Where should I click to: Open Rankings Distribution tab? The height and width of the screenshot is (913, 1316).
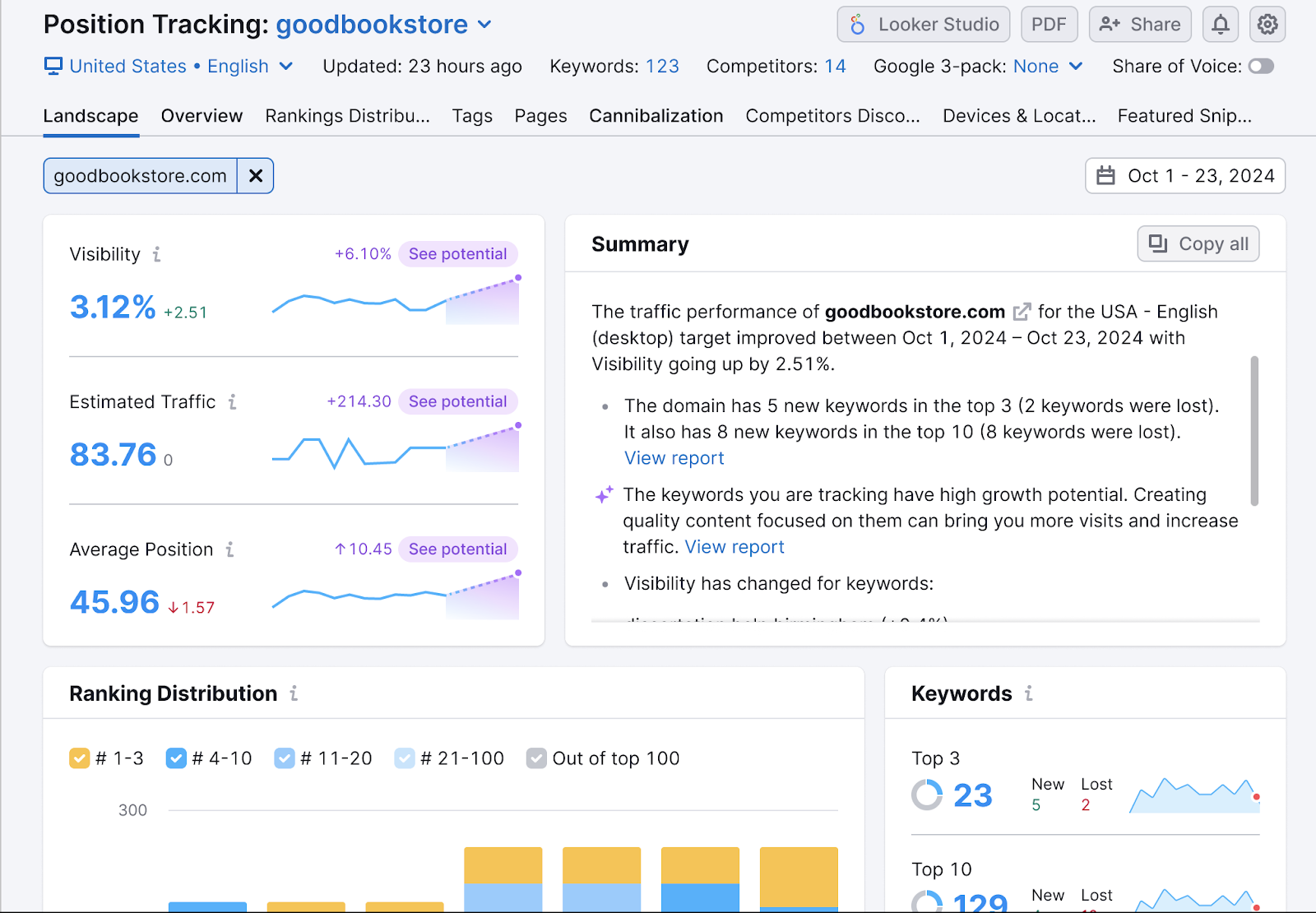(347, 116)
